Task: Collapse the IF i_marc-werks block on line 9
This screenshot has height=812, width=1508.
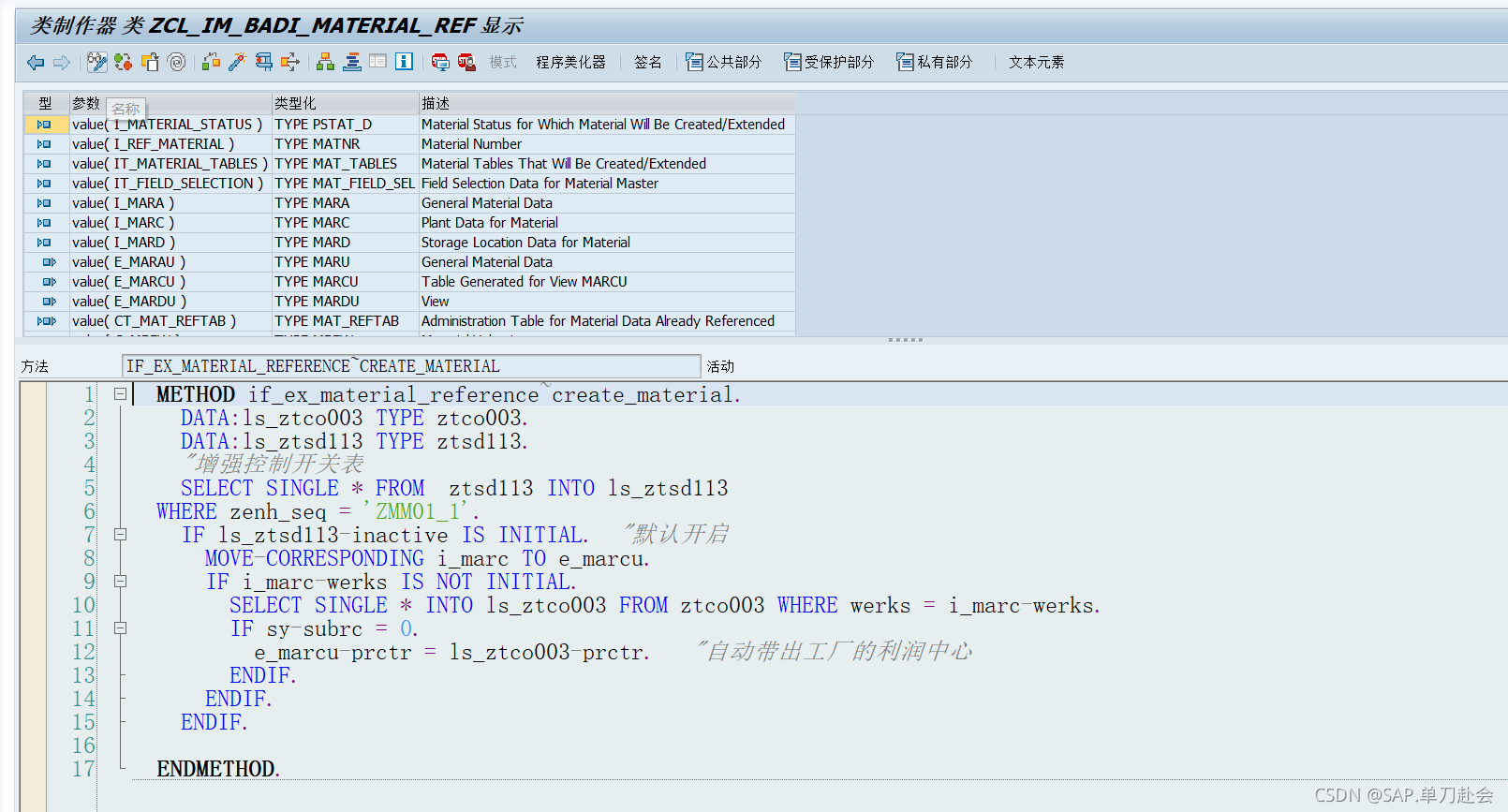Action: [120, 582]
